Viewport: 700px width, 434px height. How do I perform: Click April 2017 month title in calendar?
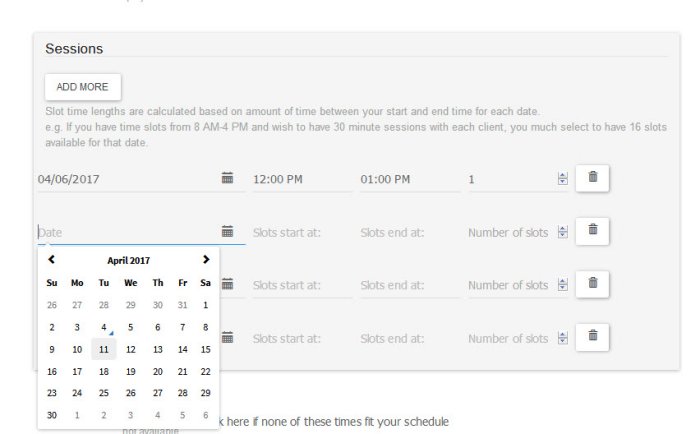(x=128, y=260)
